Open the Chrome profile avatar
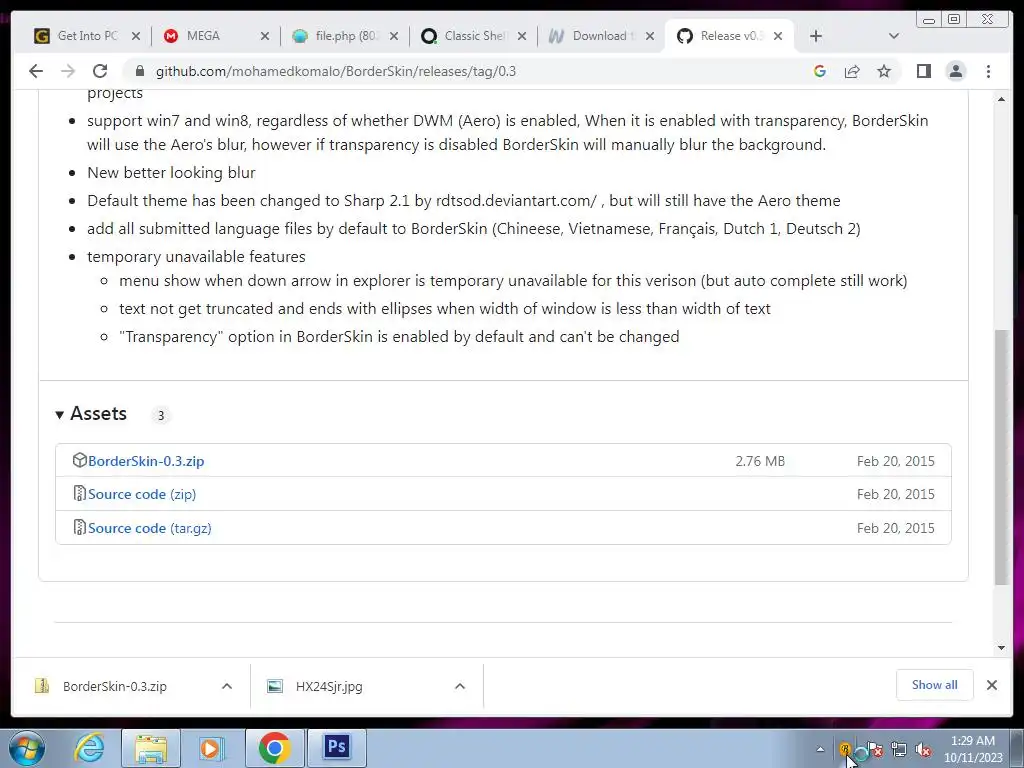Viewport: 1024px width, 768px height. (955, 71)
